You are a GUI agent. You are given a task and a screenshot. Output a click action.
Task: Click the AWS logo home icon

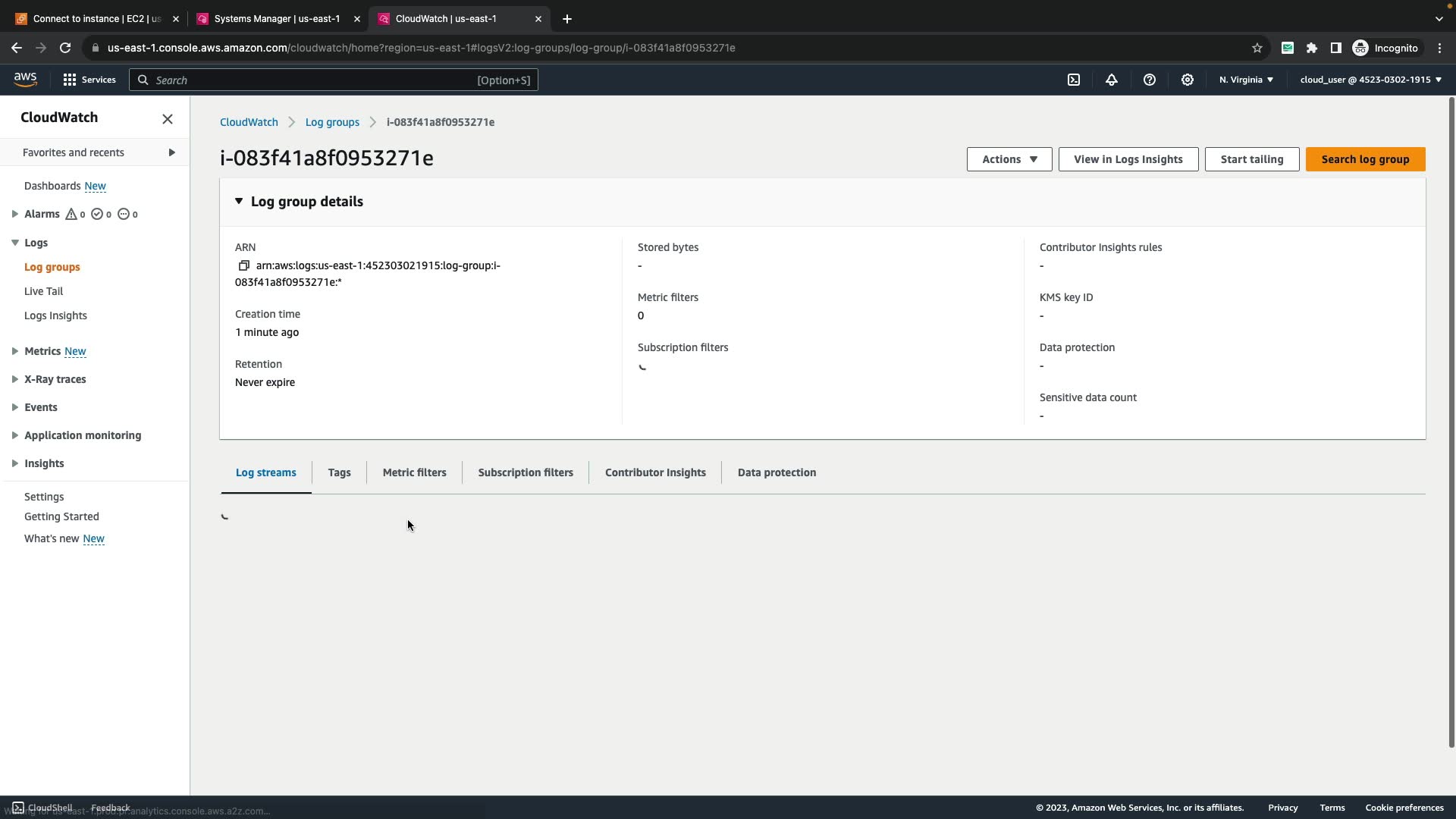coord(25,80)
